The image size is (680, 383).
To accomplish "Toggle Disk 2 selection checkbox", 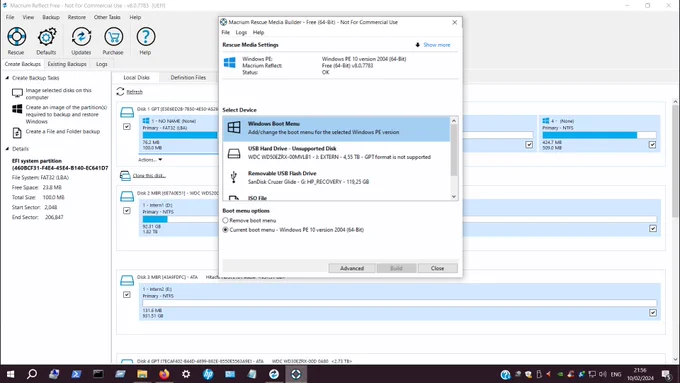I will tap(127, 211).
